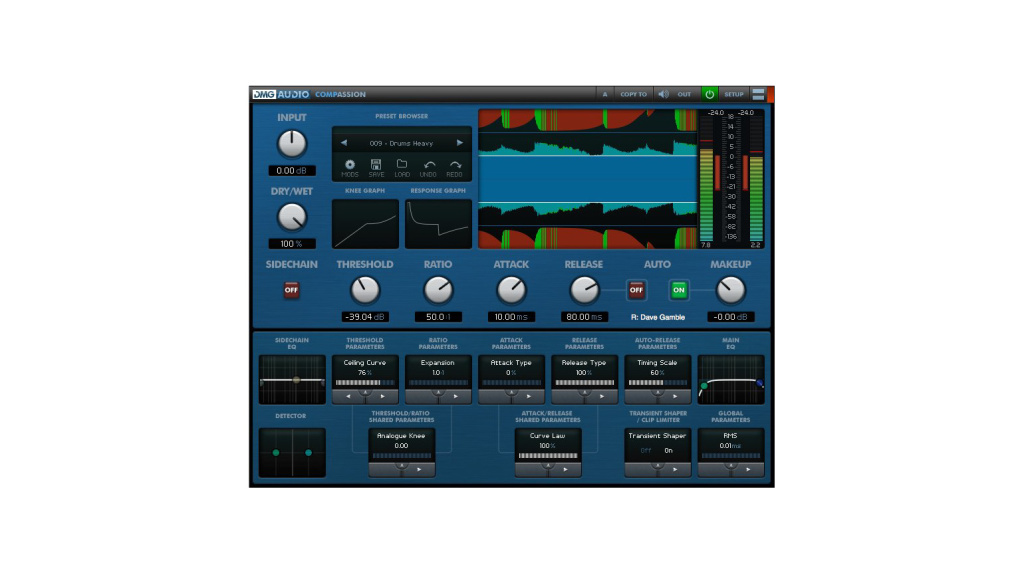This screenshot has height=565, width=1024.
Task: Click the Input knob
Action: point(292,144)
